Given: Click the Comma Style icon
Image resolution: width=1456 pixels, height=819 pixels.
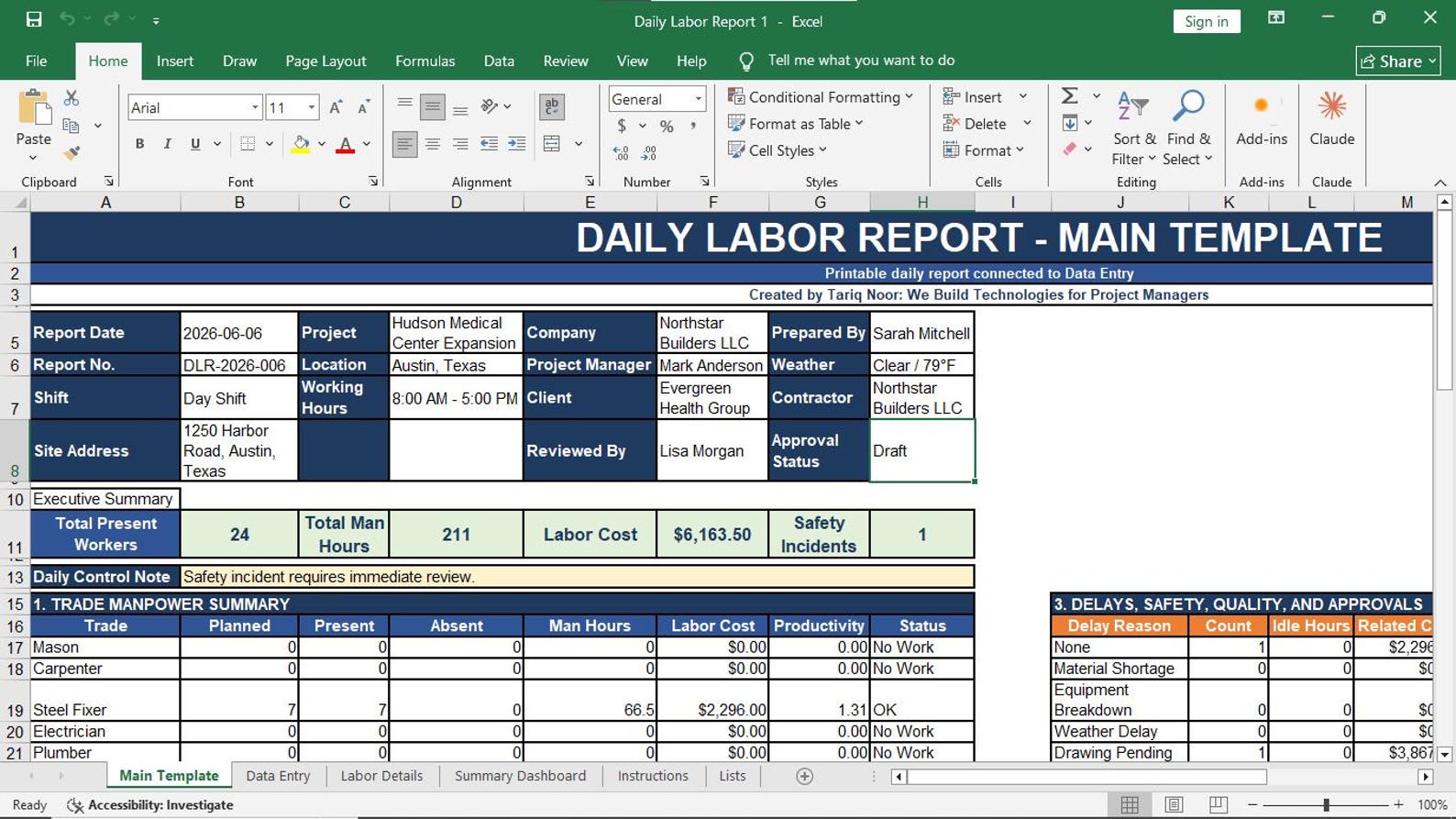Looking at the screenshot, I should pos(693,127).
